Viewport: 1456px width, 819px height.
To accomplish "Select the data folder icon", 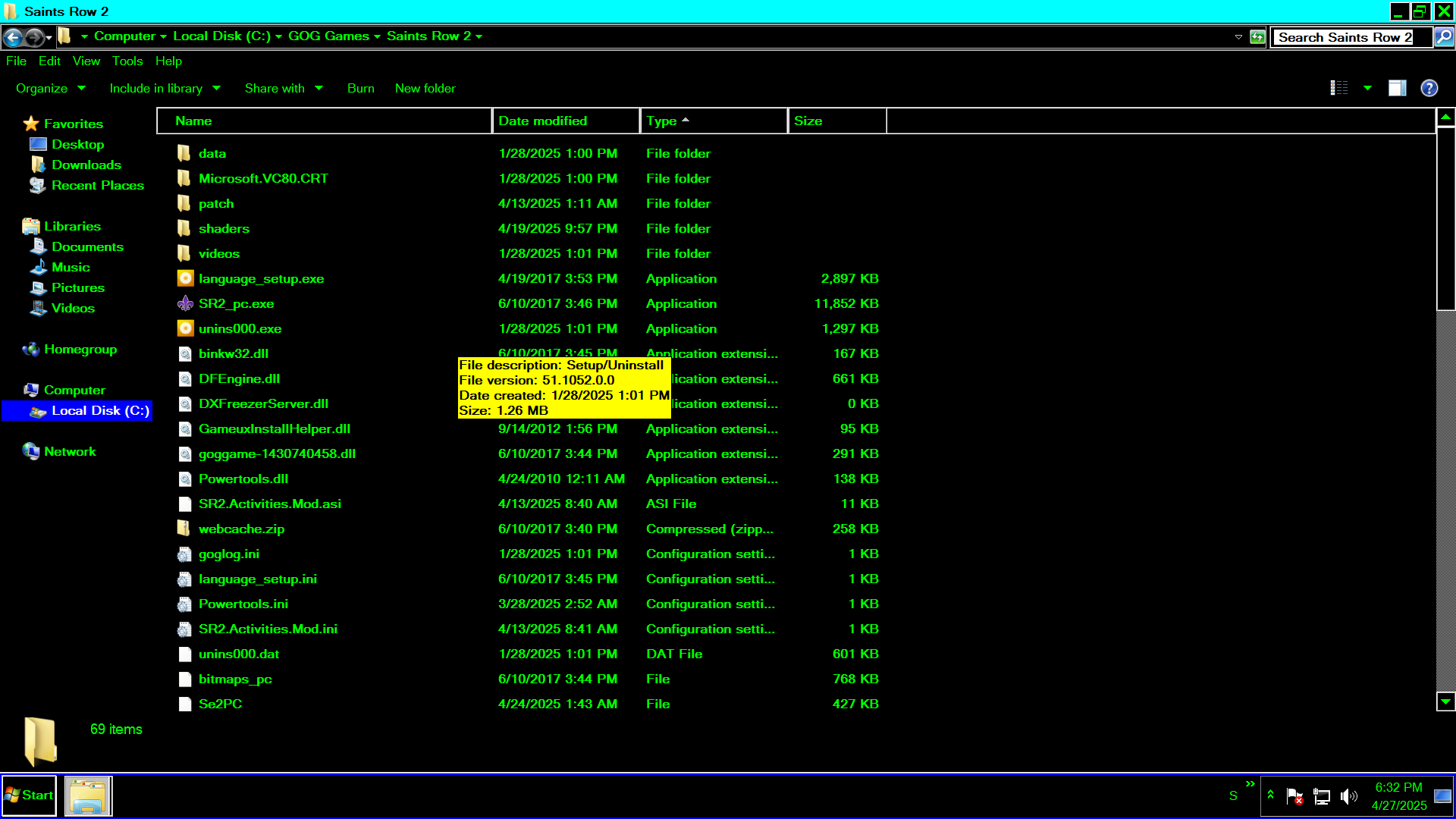I will click(x=184, y=153).
